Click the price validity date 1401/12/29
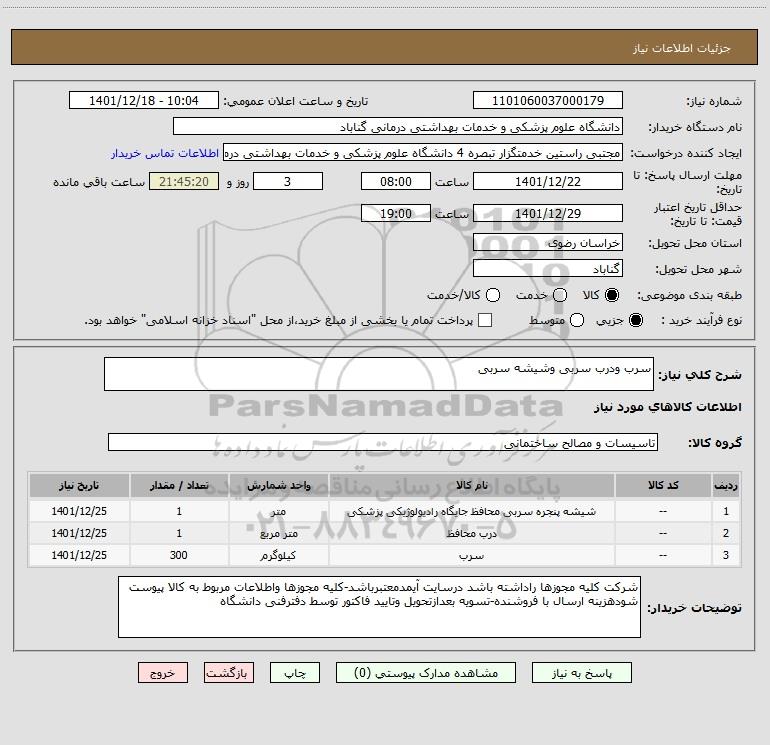 point(548,213)
